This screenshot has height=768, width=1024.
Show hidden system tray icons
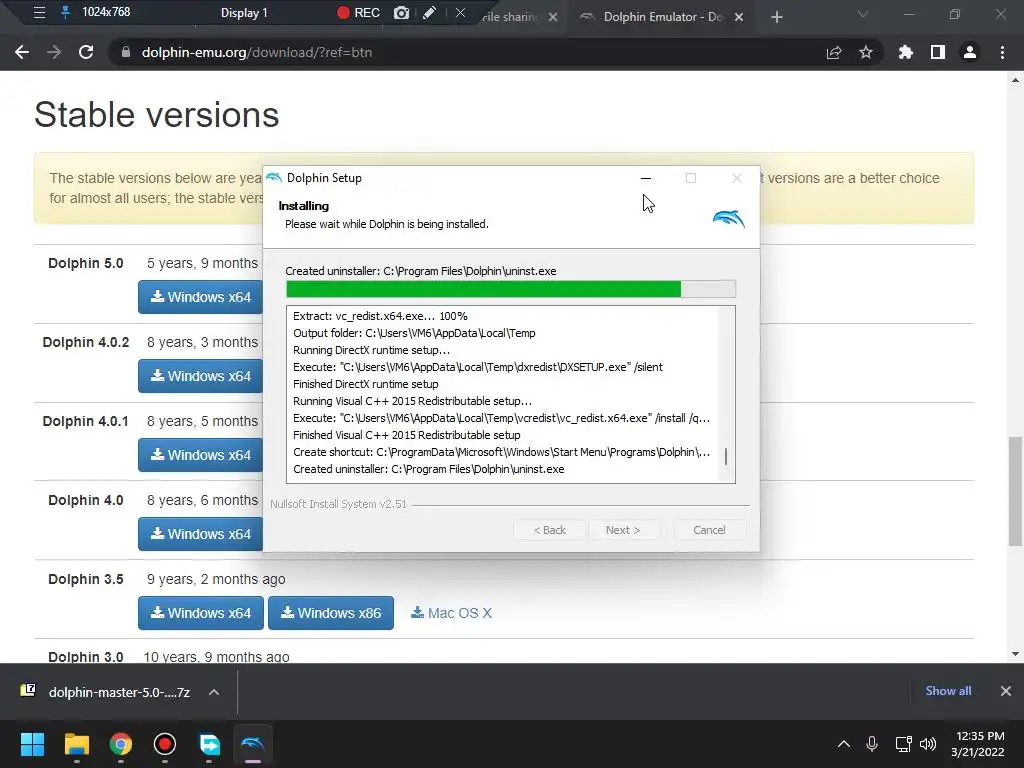(x=844, y=744)
